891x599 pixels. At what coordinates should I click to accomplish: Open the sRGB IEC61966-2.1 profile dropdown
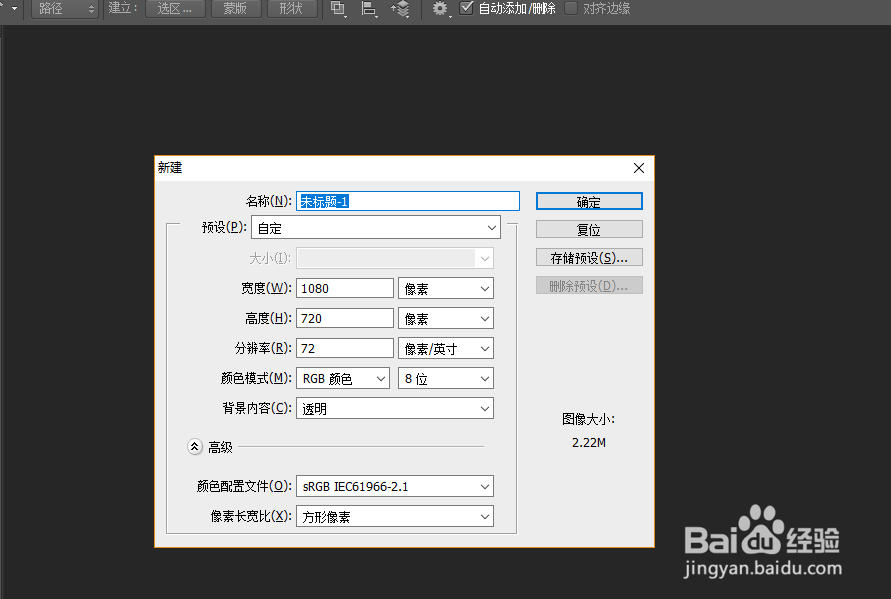(394, 486)
